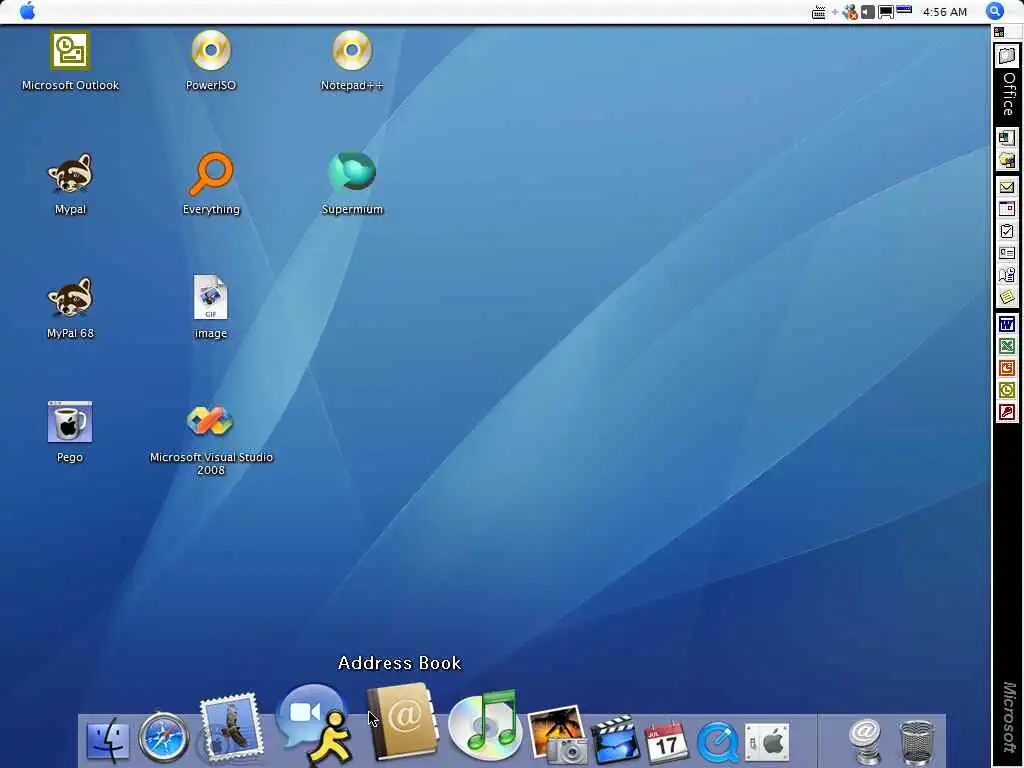Click the @ spring dock icon

click(x=865, y=741)
